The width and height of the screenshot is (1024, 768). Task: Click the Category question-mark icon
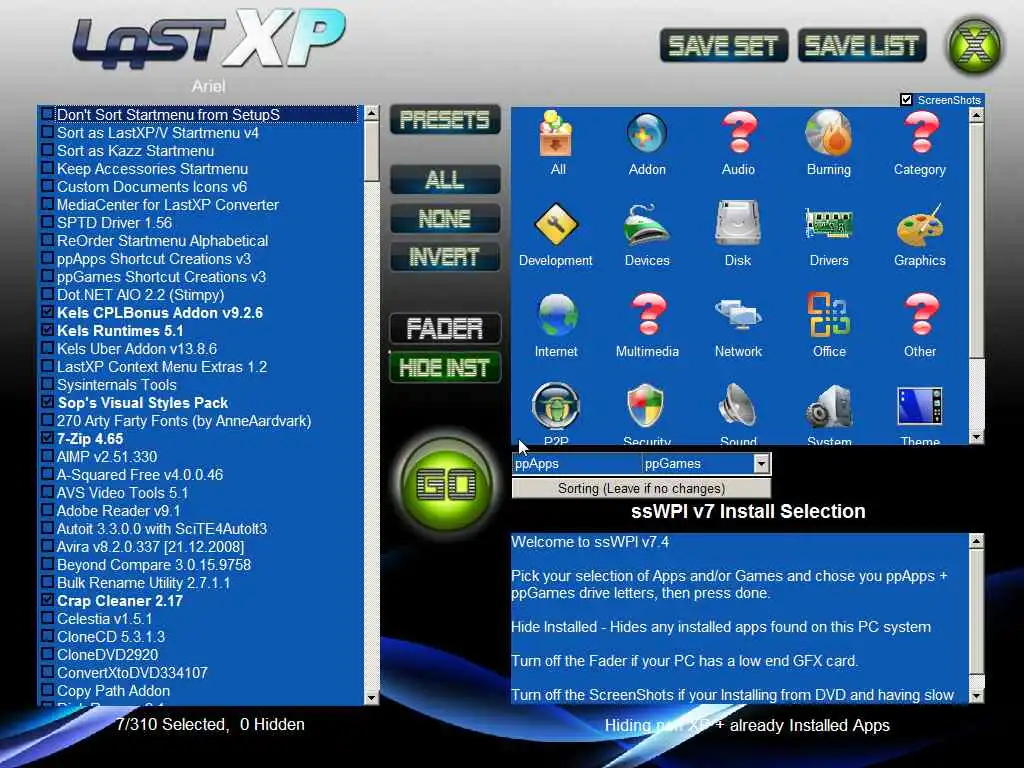[x=920, y=134]
